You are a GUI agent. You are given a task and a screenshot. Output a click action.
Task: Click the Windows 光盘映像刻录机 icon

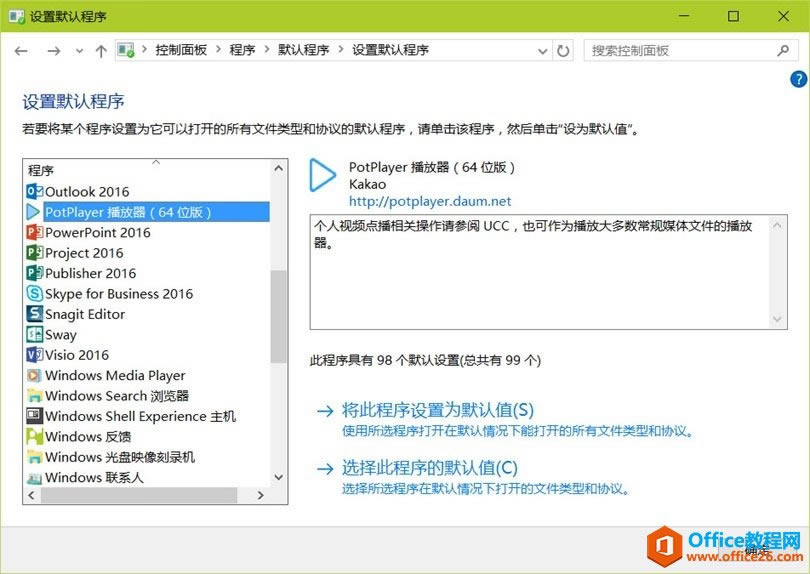click(34, 457)
